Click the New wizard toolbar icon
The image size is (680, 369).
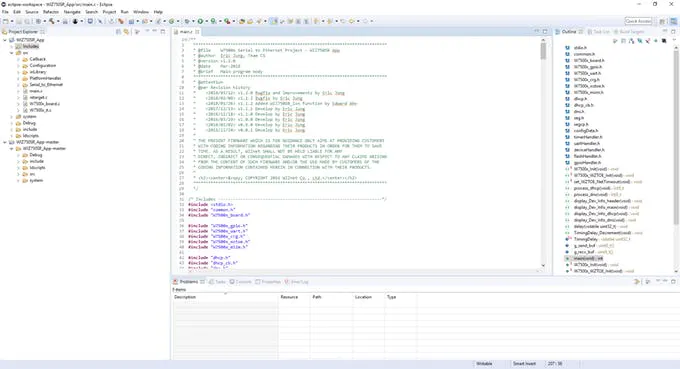click(x=6, y=21)
